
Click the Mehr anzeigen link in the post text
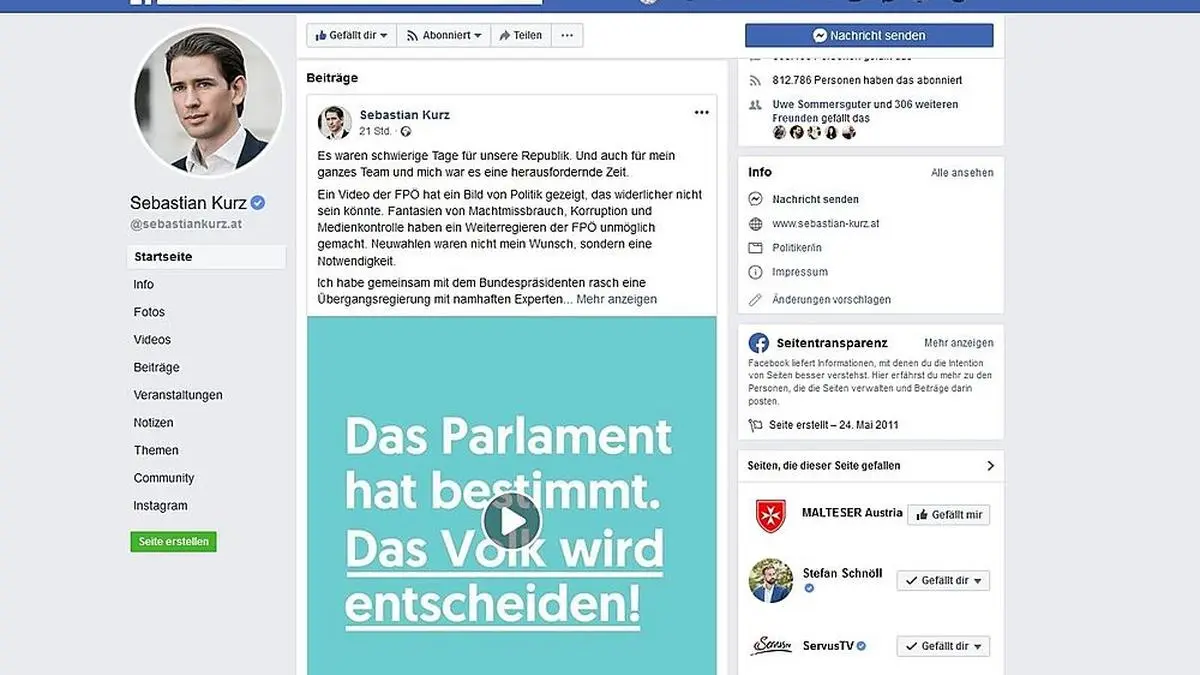(617, 299)
